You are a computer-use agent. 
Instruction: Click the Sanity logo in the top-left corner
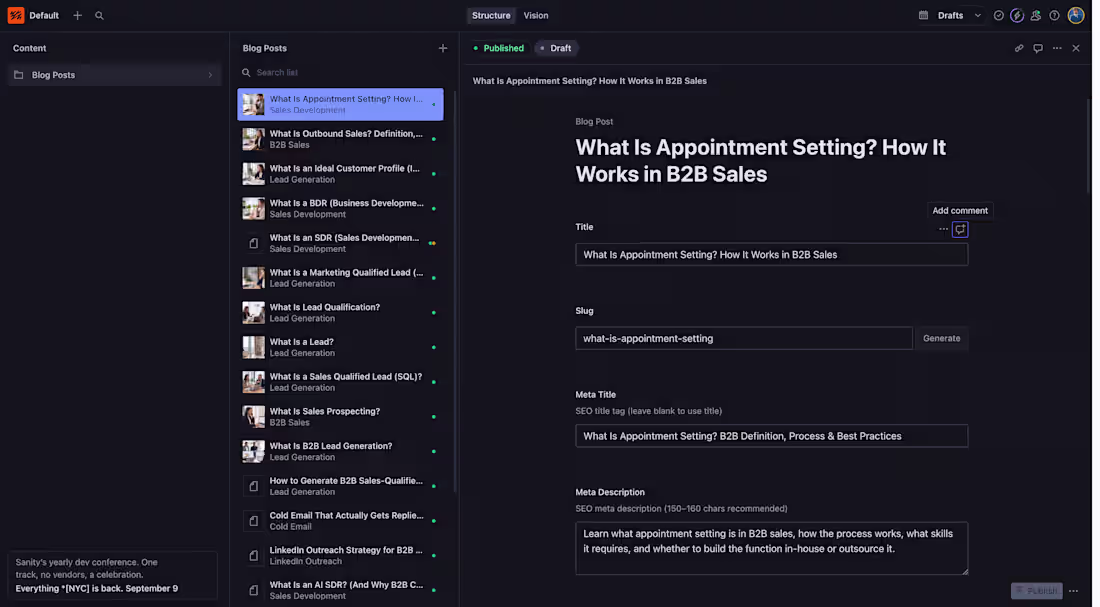click(x=15, y=15)
